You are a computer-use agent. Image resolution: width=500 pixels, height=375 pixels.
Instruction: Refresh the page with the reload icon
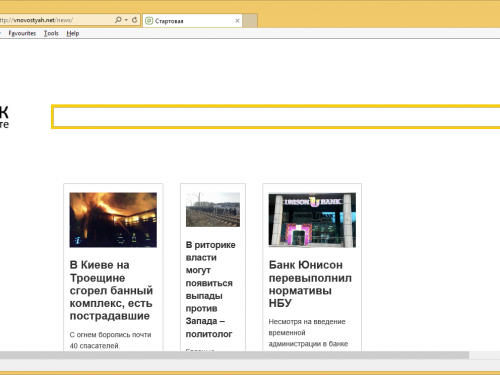pyautogui.click(x=134, y=20)
